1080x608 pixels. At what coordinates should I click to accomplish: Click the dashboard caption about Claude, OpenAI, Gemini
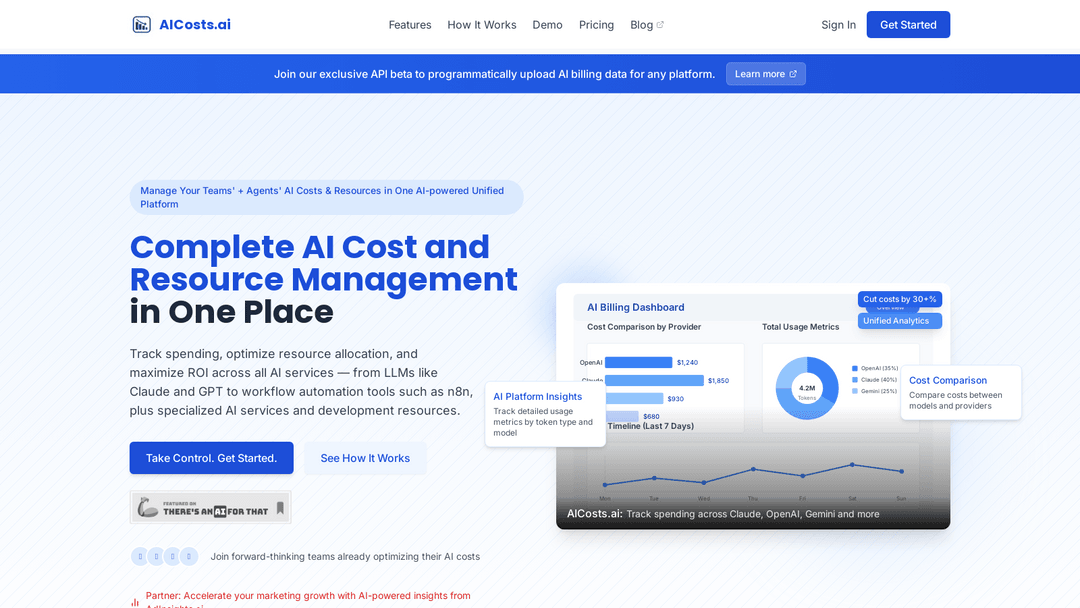[x=723, y=514]
